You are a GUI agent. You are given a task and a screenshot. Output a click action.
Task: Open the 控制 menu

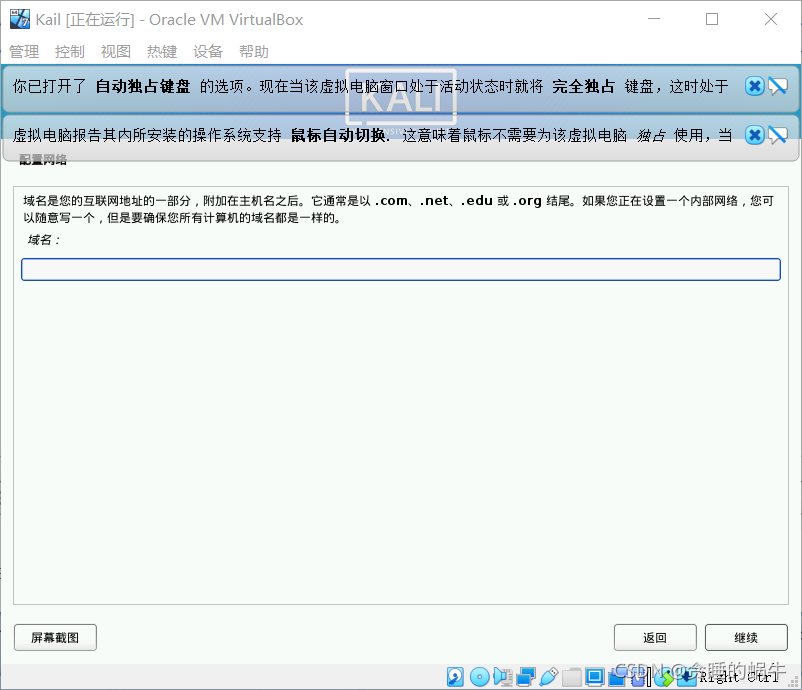tap(70, 52)
